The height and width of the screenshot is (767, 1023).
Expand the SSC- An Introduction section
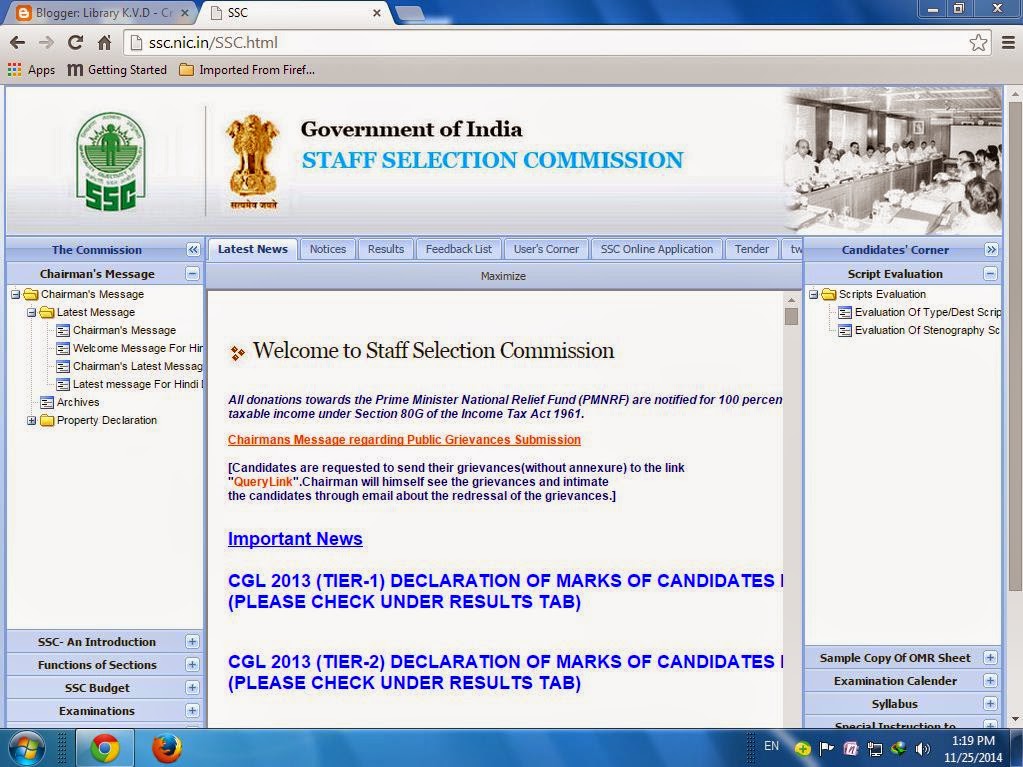(x=192, y=642)
